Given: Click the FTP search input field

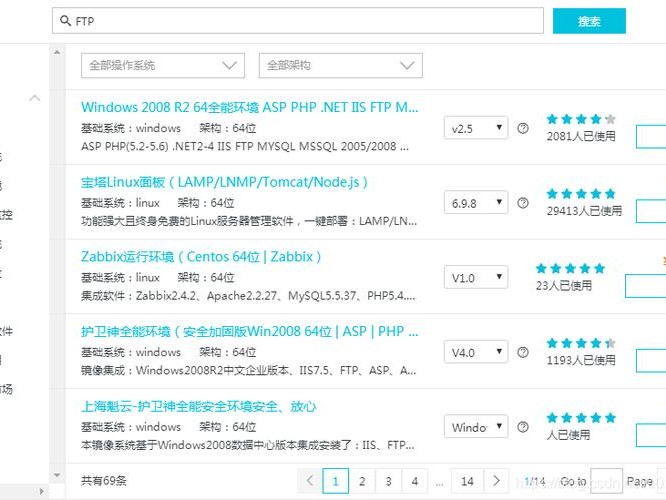Looking at the screenshot, I should tap(298, 20).
